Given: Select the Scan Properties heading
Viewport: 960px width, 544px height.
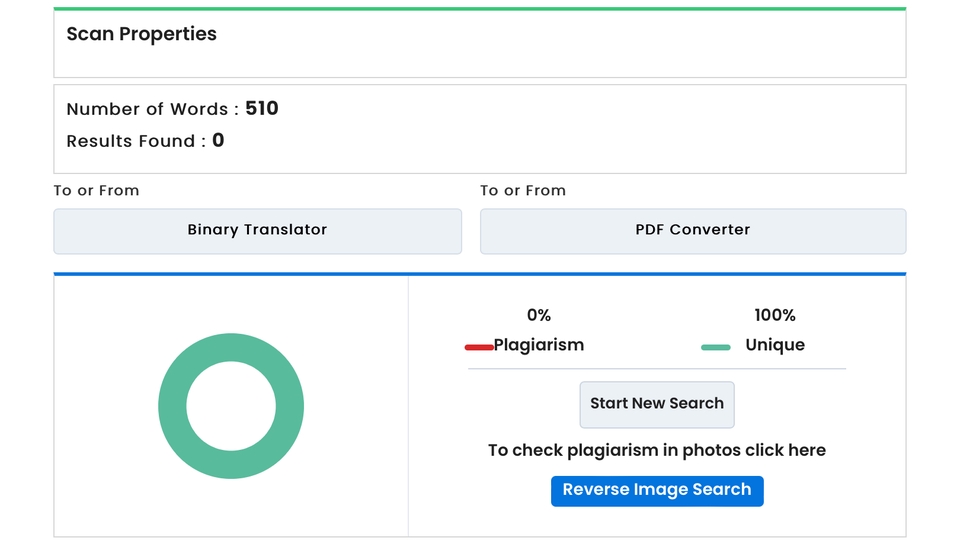Looking at the screenshot, I should (141, 34).
